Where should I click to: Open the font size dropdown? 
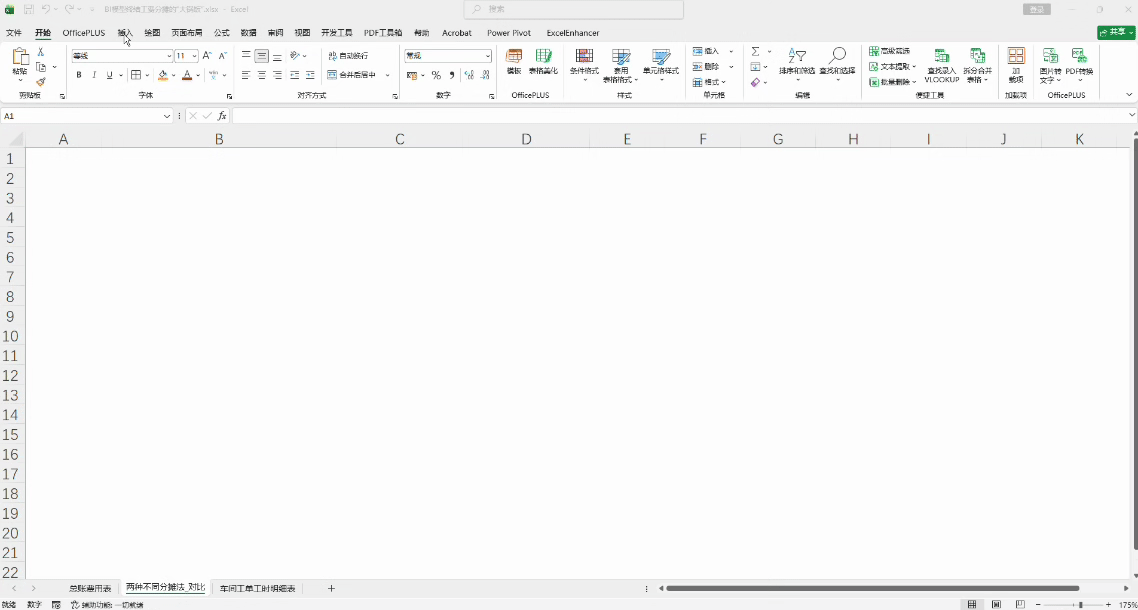194,56
